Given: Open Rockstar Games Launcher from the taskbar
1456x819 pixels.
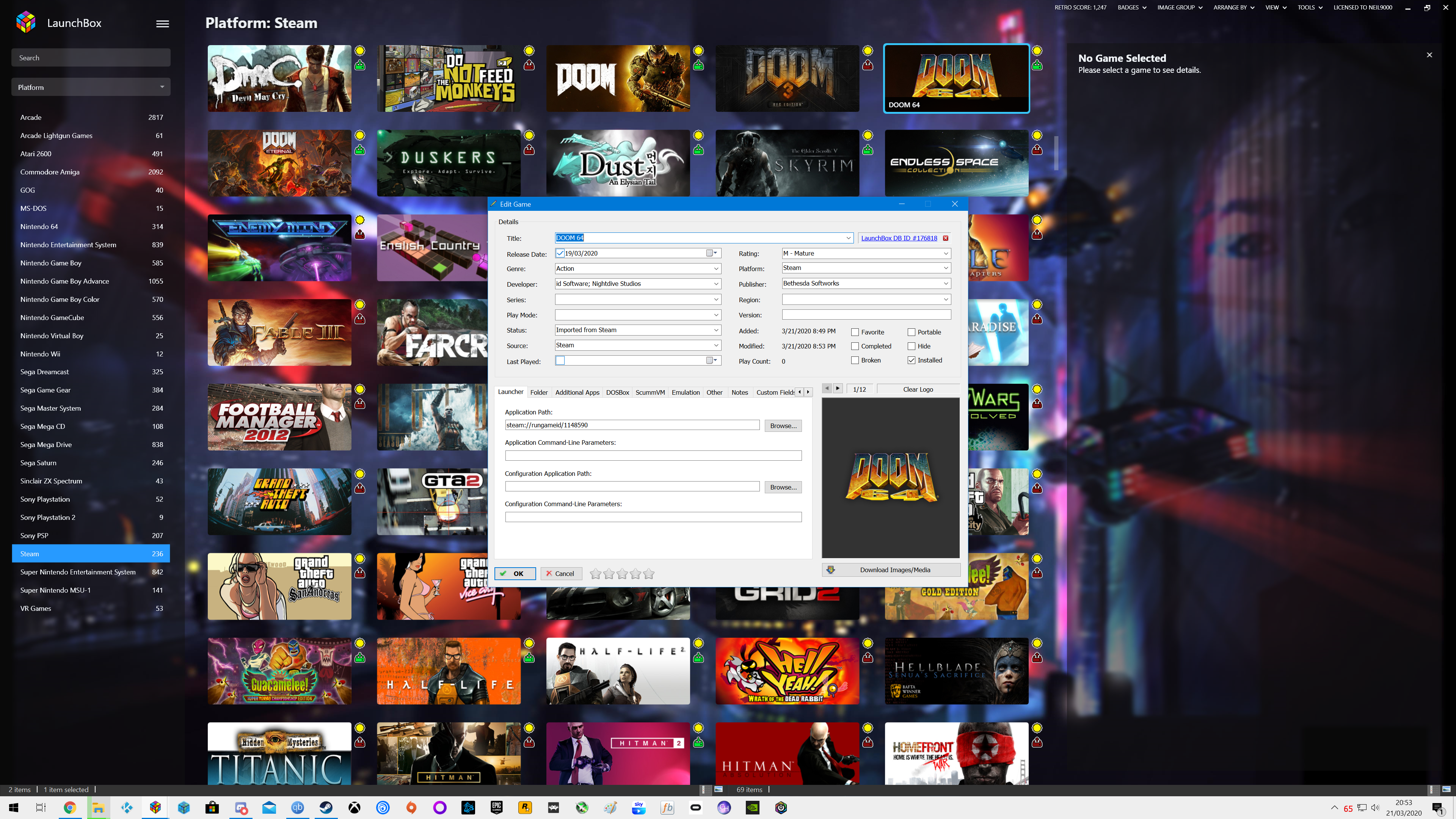Looking at the screenshot, I should 525,807.
